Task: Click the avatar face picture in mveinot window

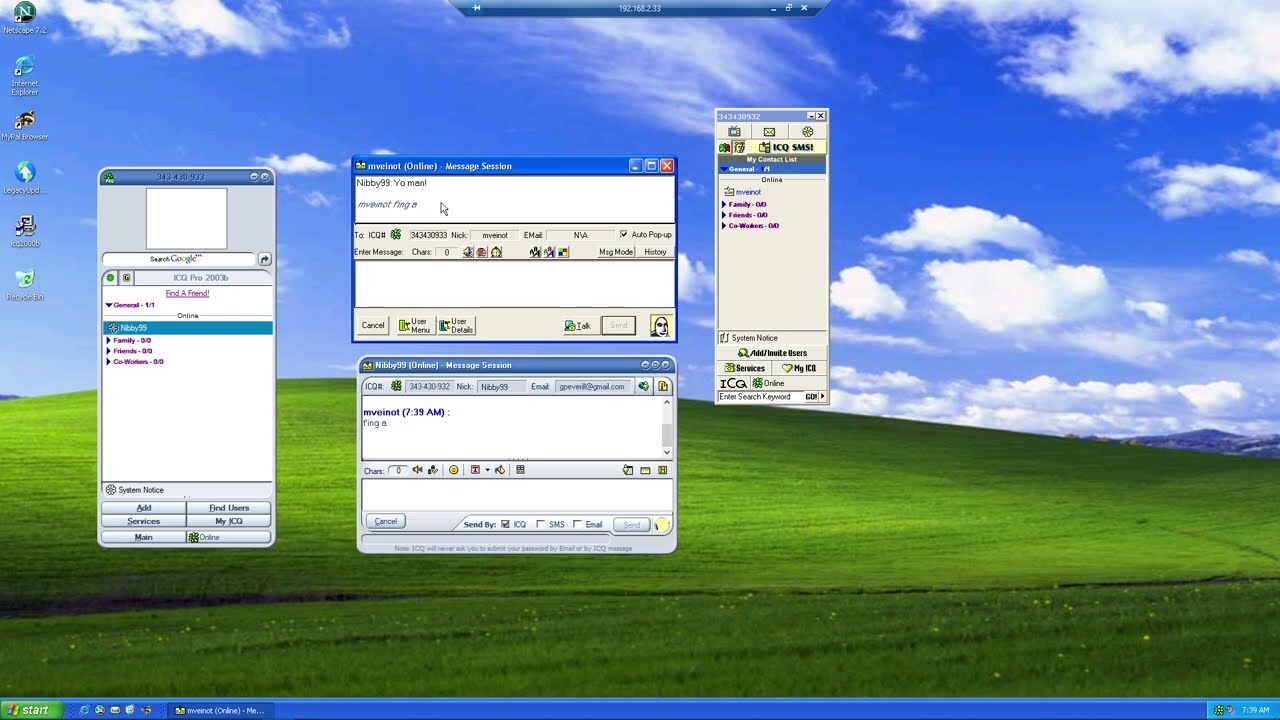Action: pyautogui.click(x=660, y=326)
